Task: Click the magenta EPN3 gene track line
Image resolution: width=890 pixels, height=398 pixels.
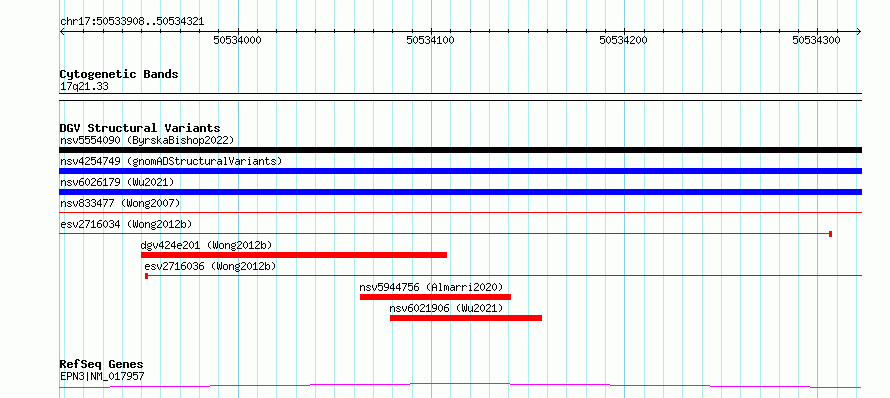Action: (460, 386)
